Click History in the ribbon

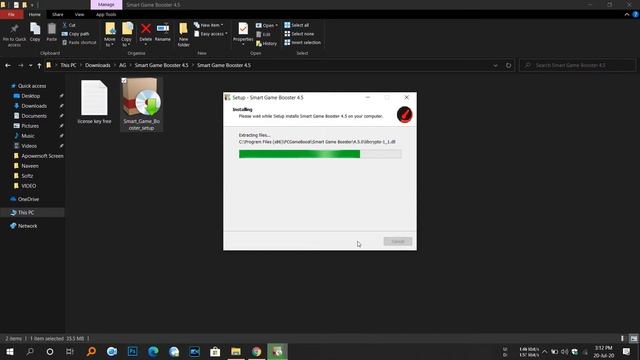pyautogui.click(x=267, y=43)
